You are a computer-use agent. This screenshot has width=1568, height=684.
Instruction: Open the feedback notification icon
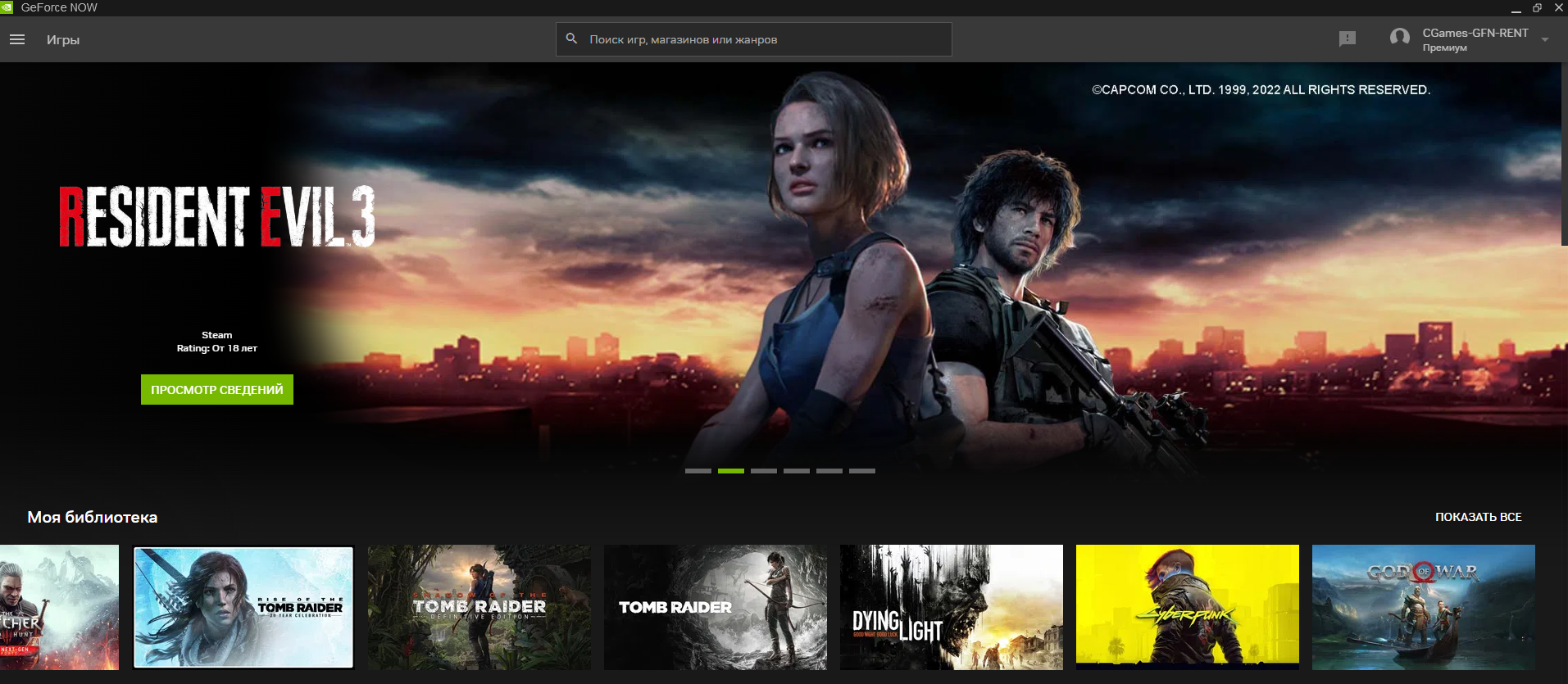coord(1347,39)
